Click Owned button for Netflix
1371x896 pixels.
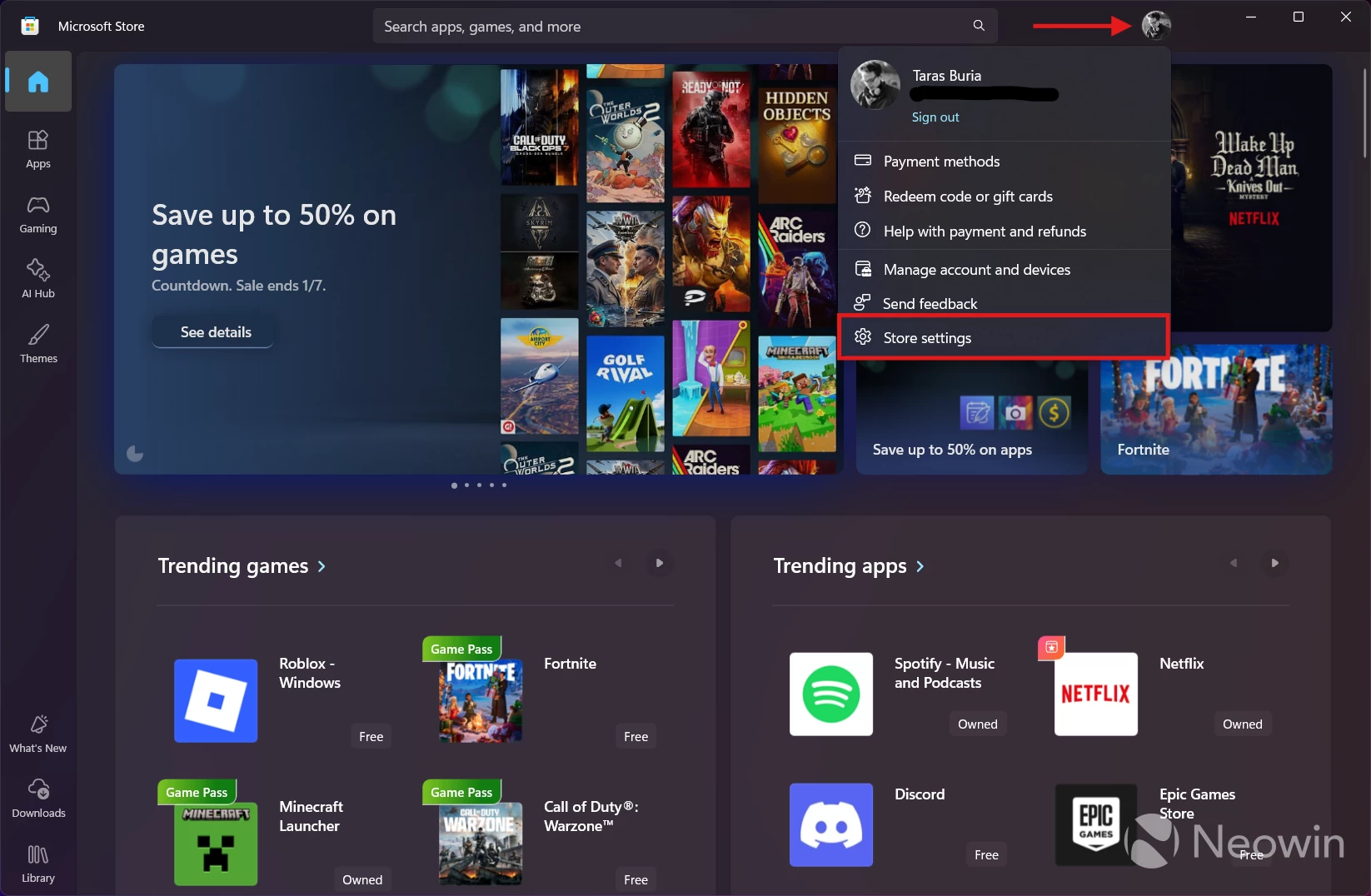(1243, 724)
